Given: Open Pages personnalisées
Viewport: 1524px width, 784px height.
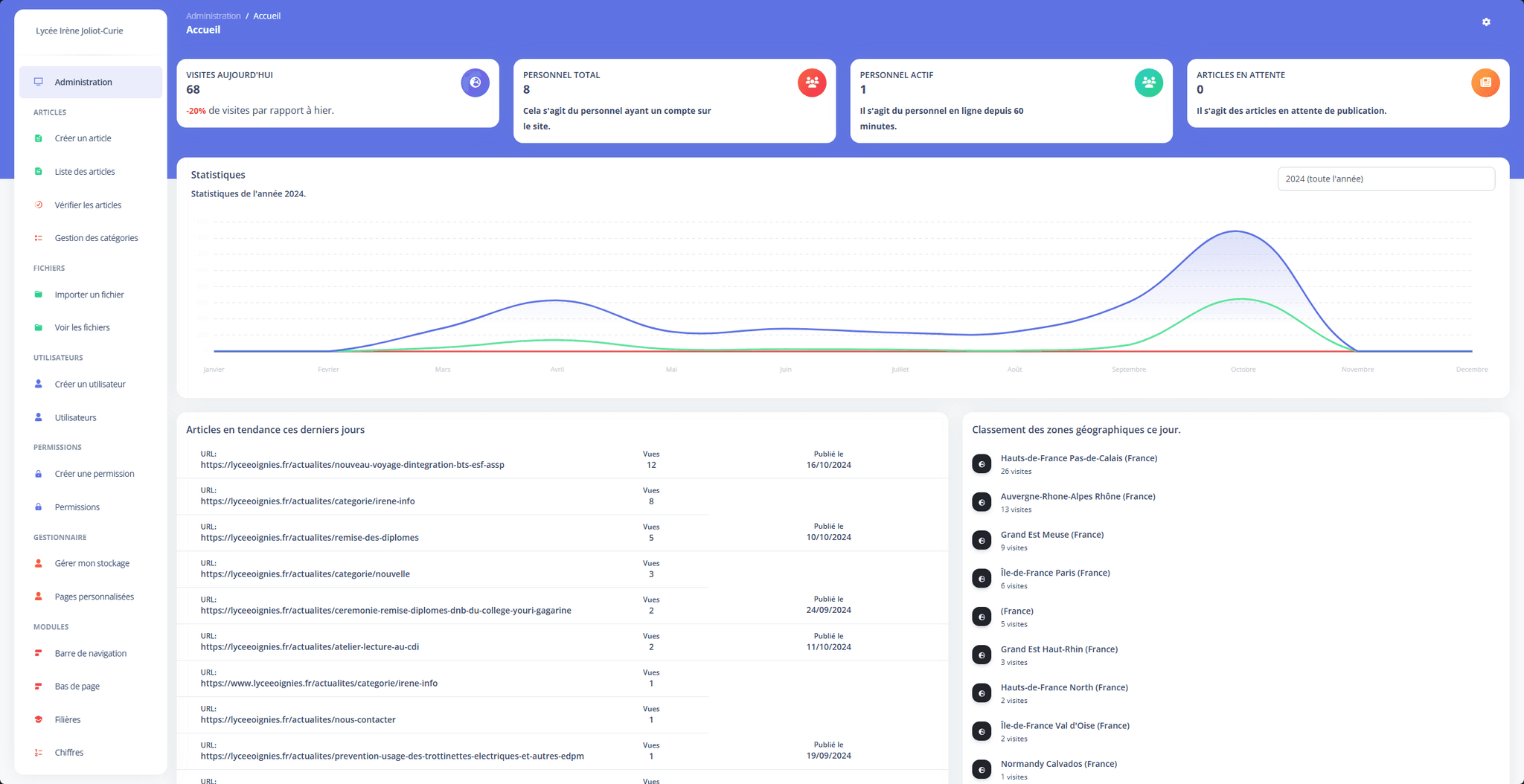Looking at the screenshot, I should (94, 597).
